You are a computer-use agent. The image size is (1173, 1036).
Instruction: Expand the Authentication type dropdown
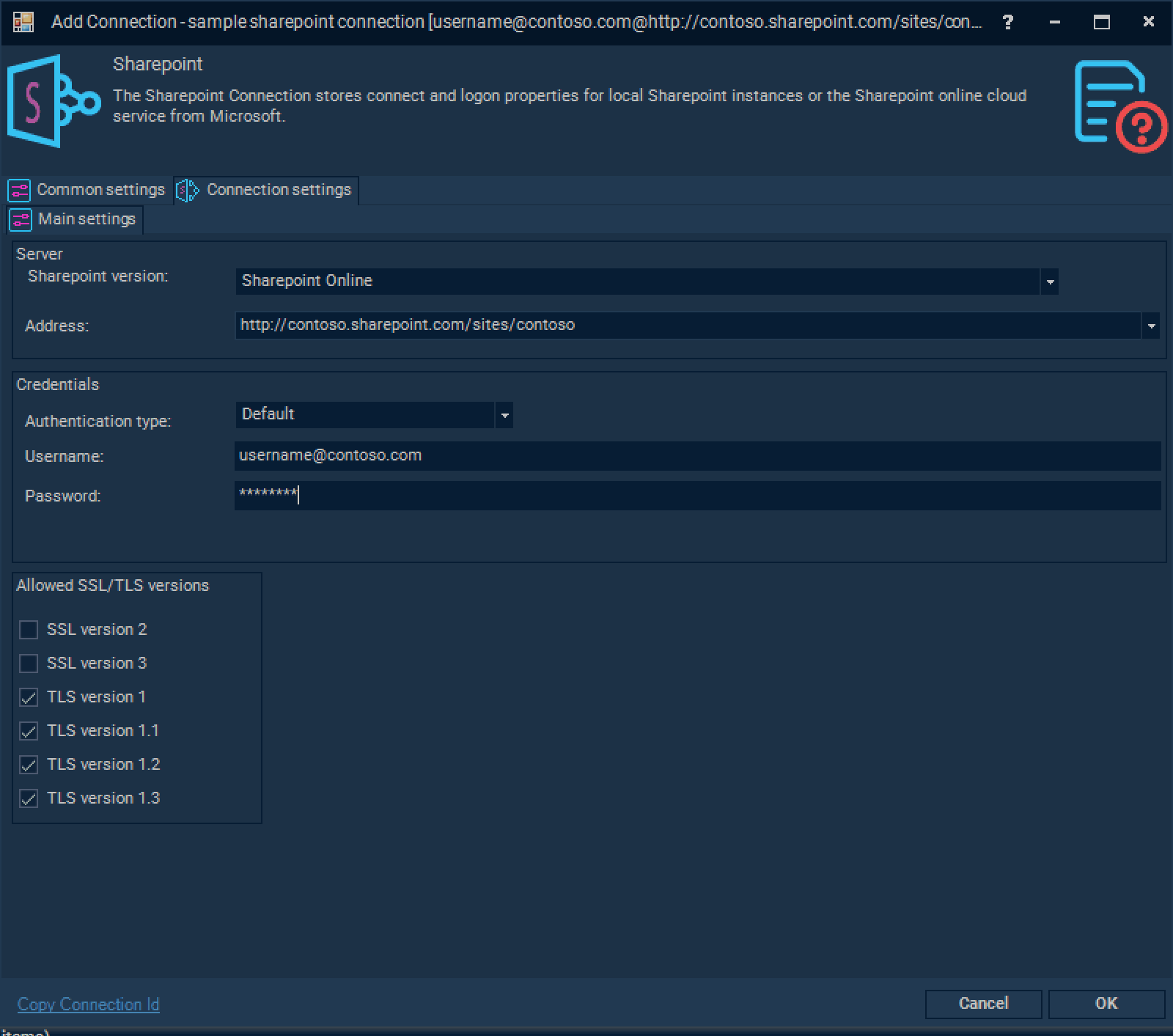[x=504, y=415]
